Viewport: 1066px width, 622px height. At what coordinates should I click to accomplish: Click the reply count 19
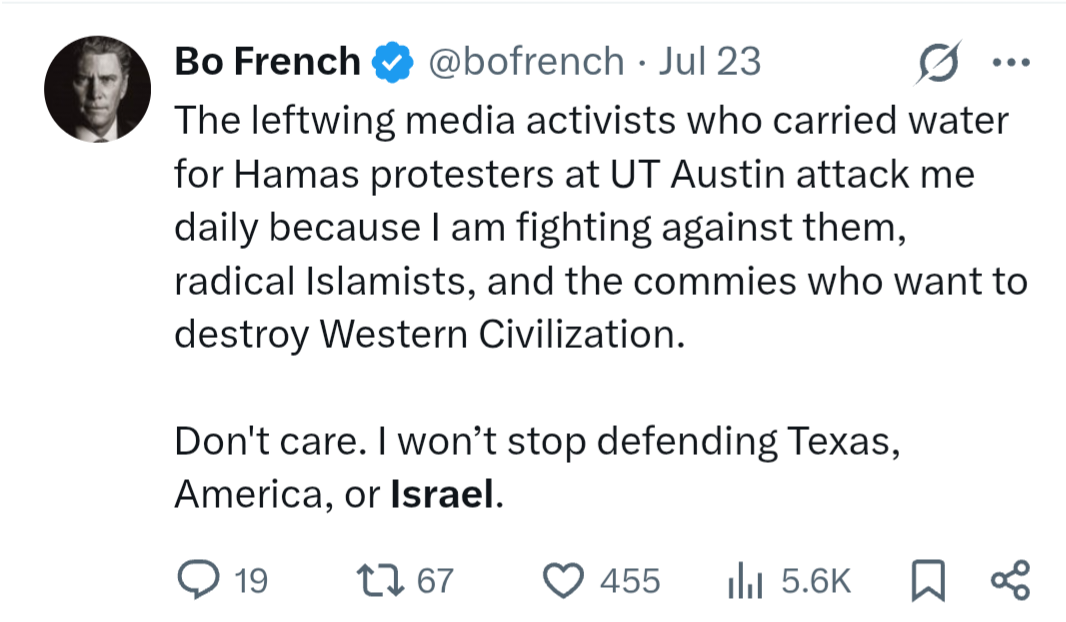tap(251, 581)
